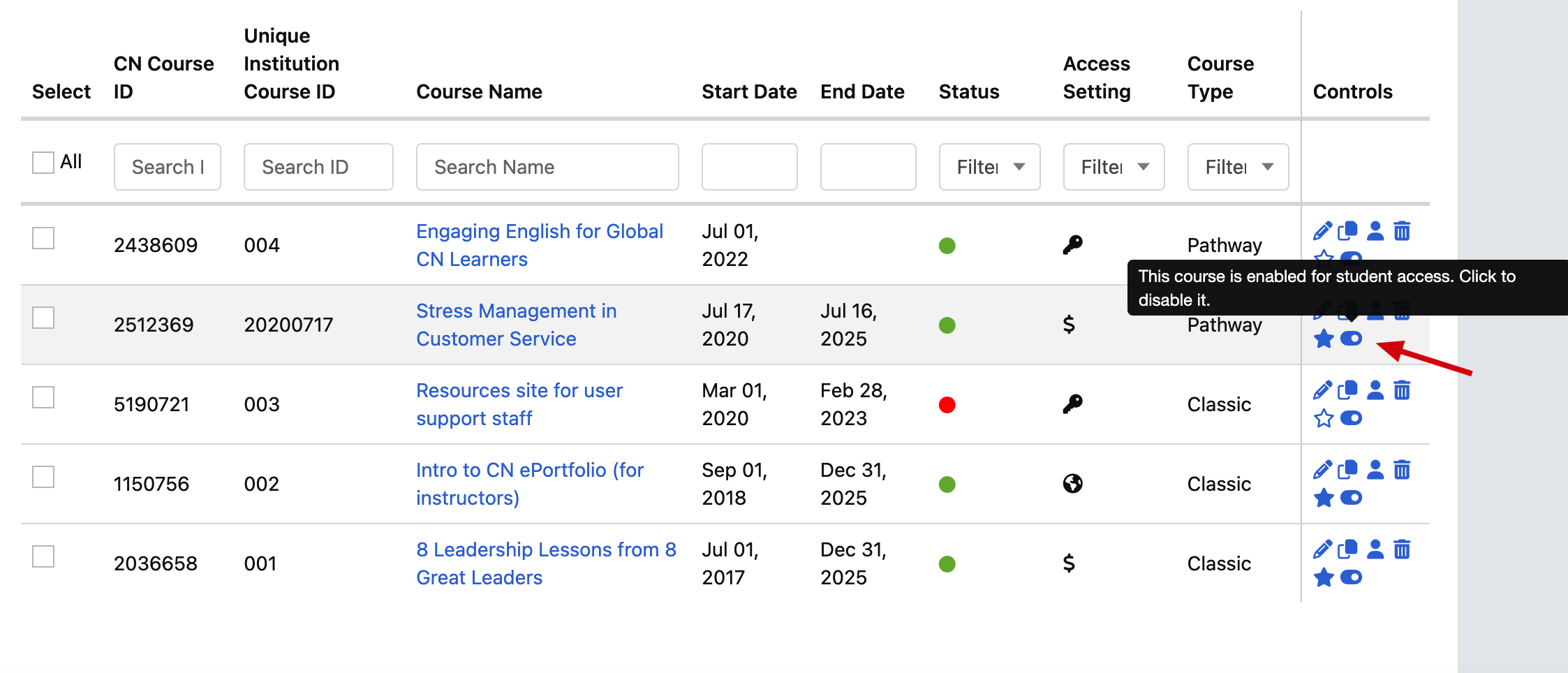Delete course 2036658 with the trash icon

1402,549
